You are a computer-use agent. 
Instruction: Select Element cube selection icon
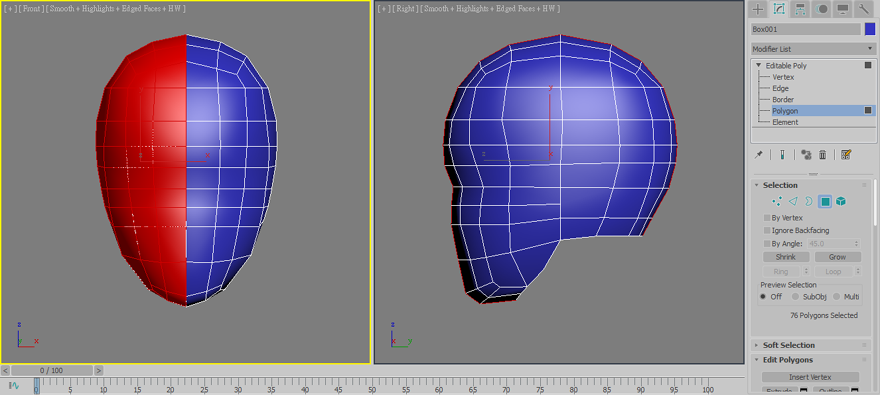841,201
